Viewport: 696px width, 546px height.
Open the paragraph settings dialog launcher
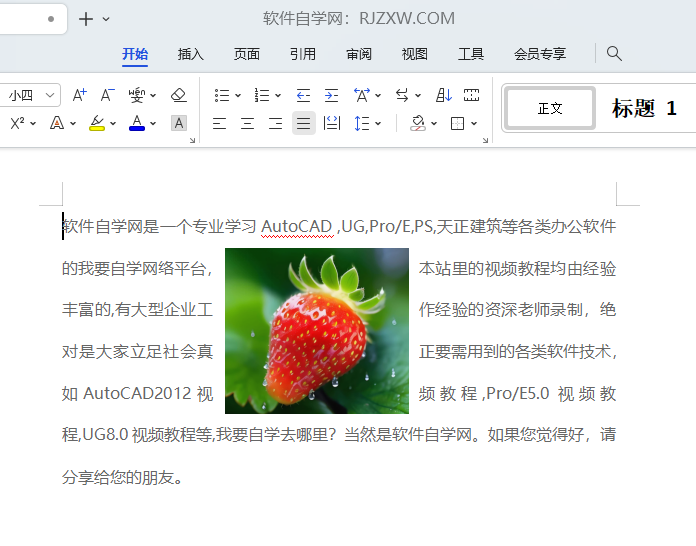[485, 140]
